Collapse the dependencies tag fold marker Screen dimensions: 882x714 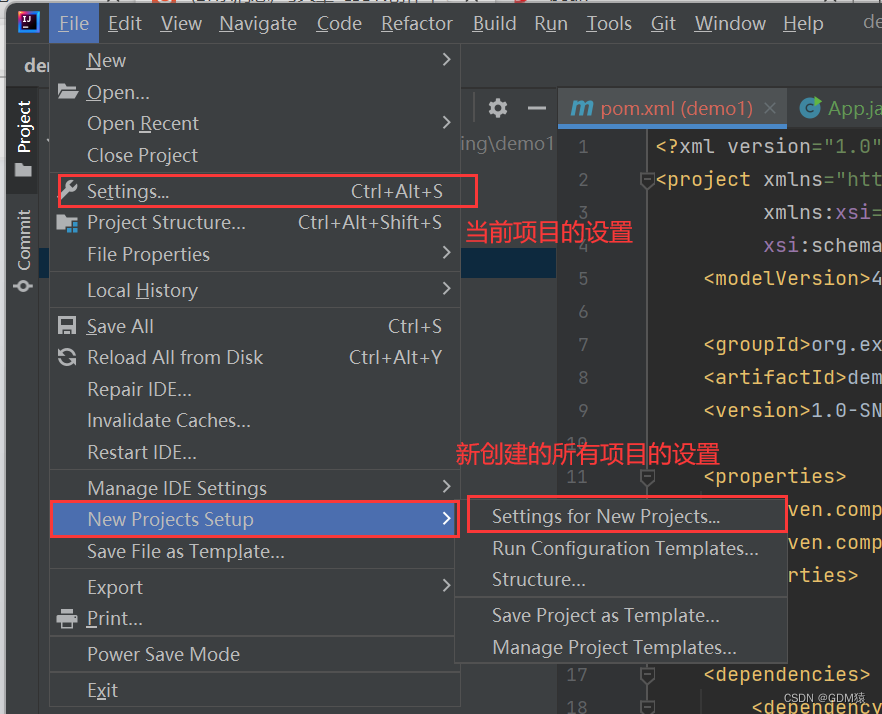coord(647,674)
